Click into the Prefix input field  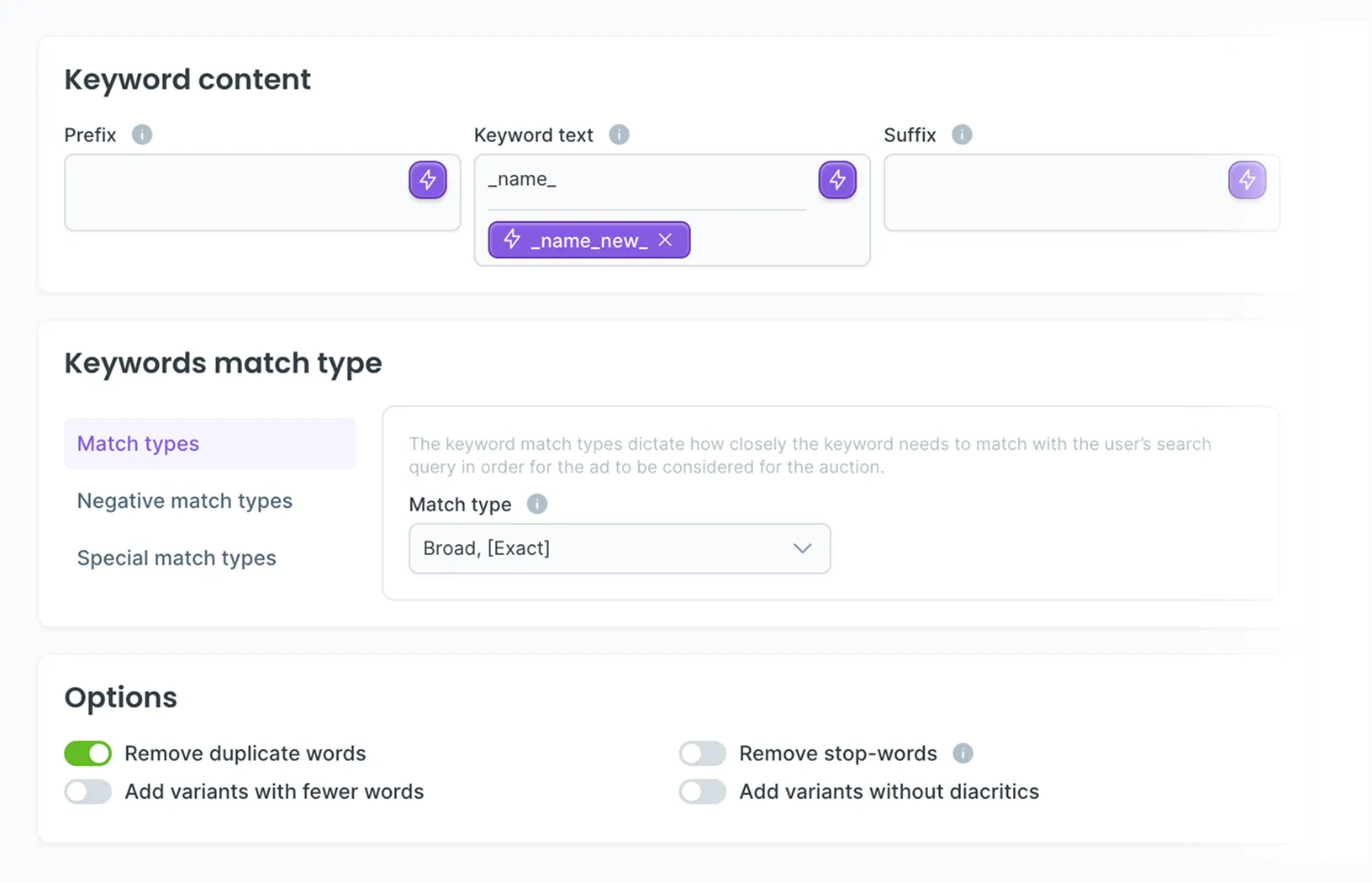(237, 193)
